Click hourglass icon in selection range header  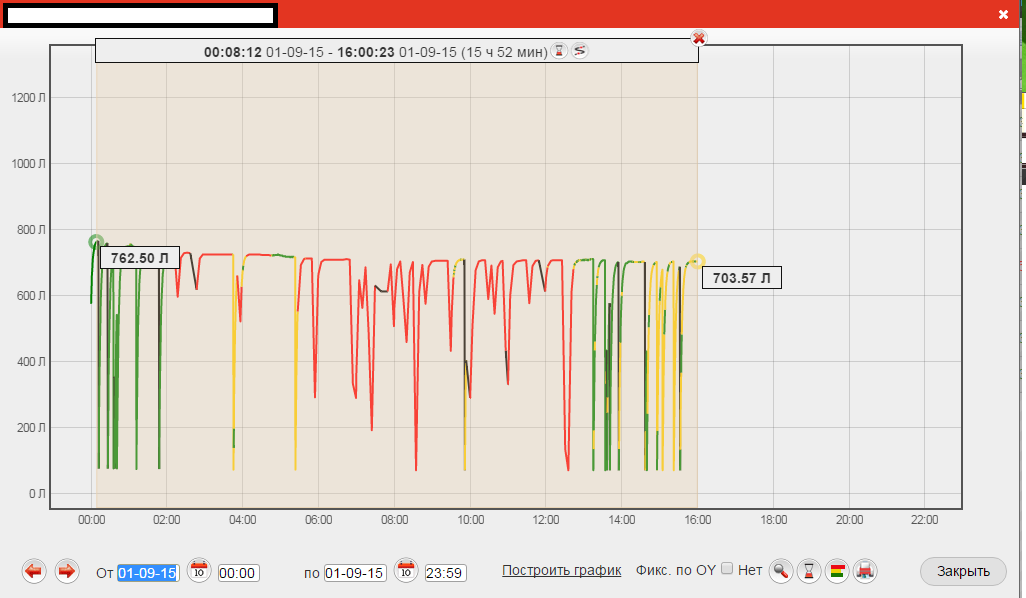pos(560,50)
